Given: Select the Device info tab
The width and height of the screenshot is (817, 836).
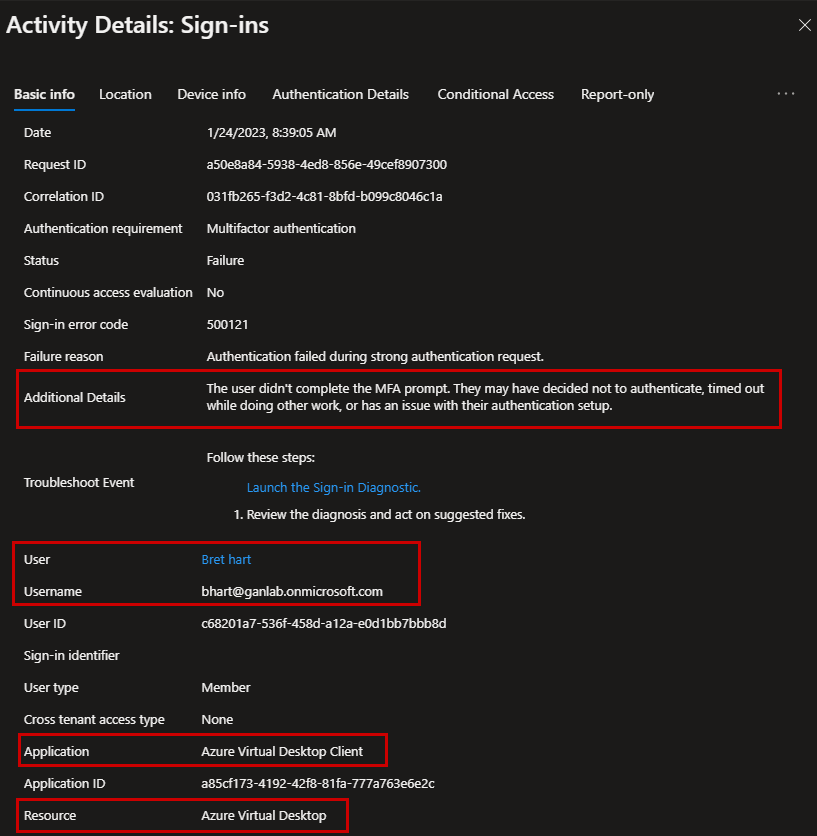Looking at the screenshot, I should pyautogui.click(x=211, y=94).
